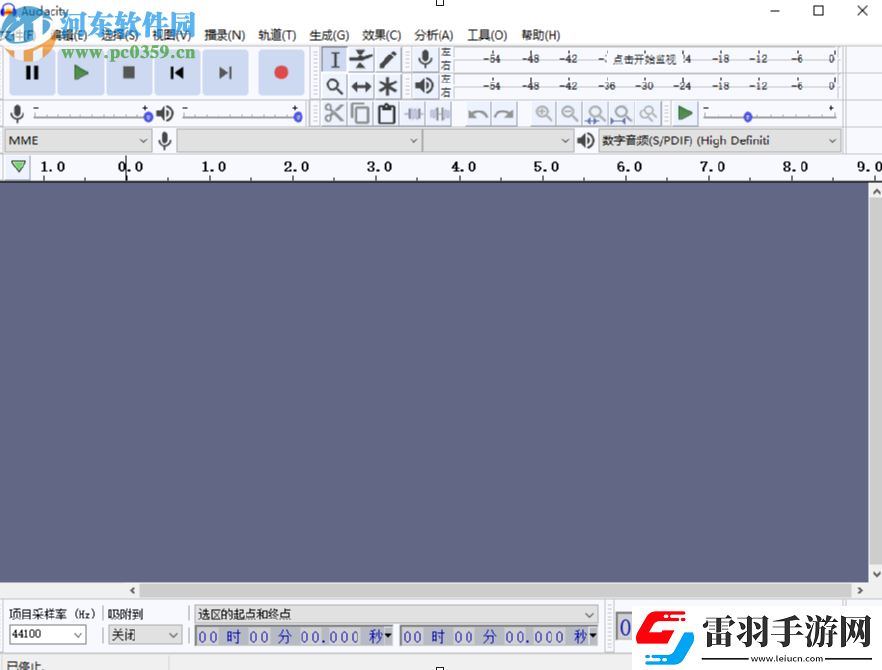Select the Zoom magnifier tool
This screenshot has width=882, height=670.
[x=335, y=87]
